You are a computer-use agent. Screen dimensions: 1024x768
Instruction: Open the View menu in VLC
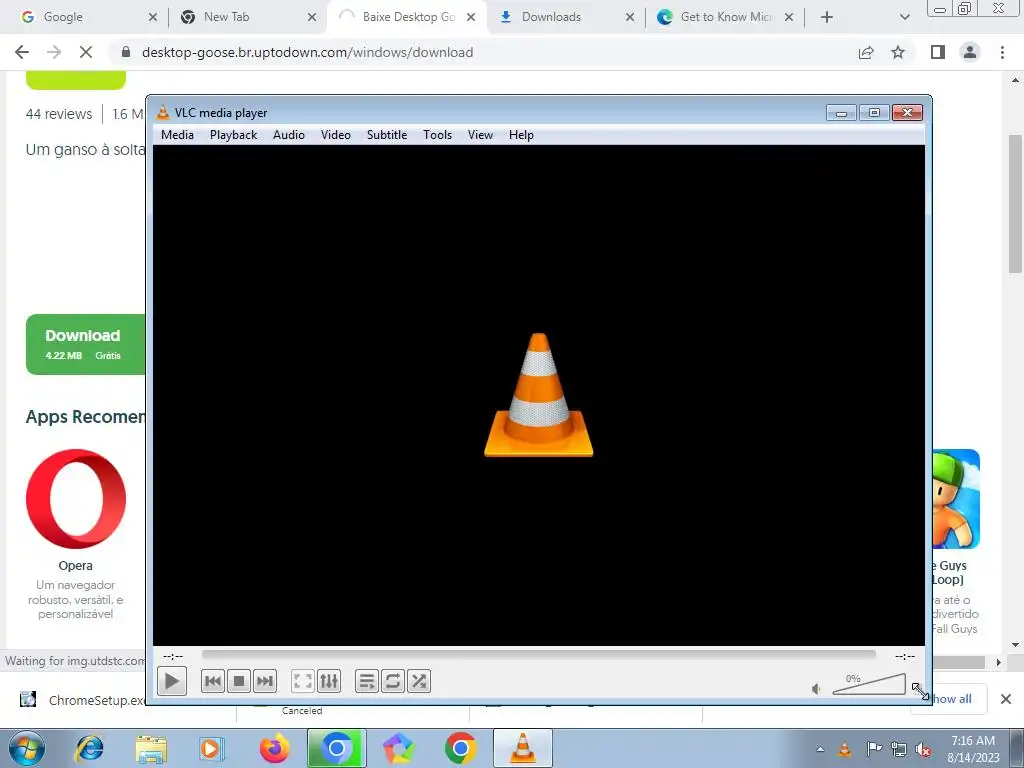[480, 135]
